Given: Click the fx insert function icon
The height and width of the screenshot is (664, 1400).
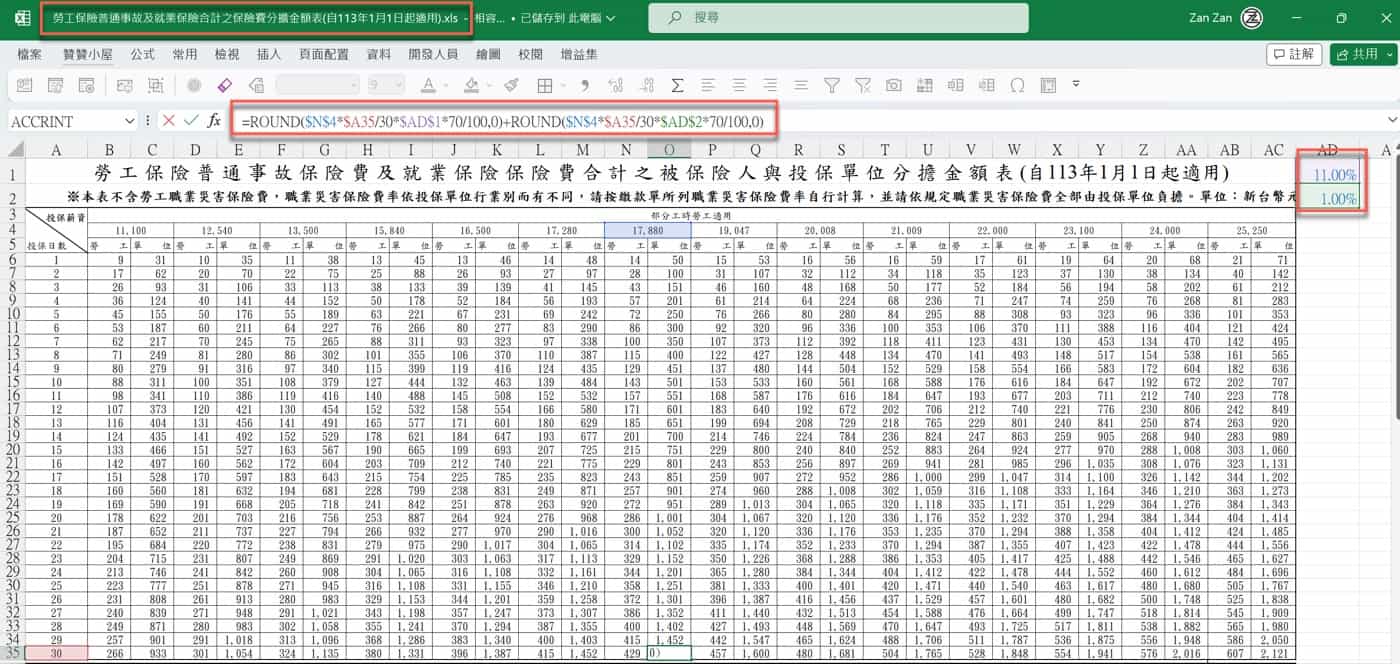Looking at the screenshot, I should 214,121.
